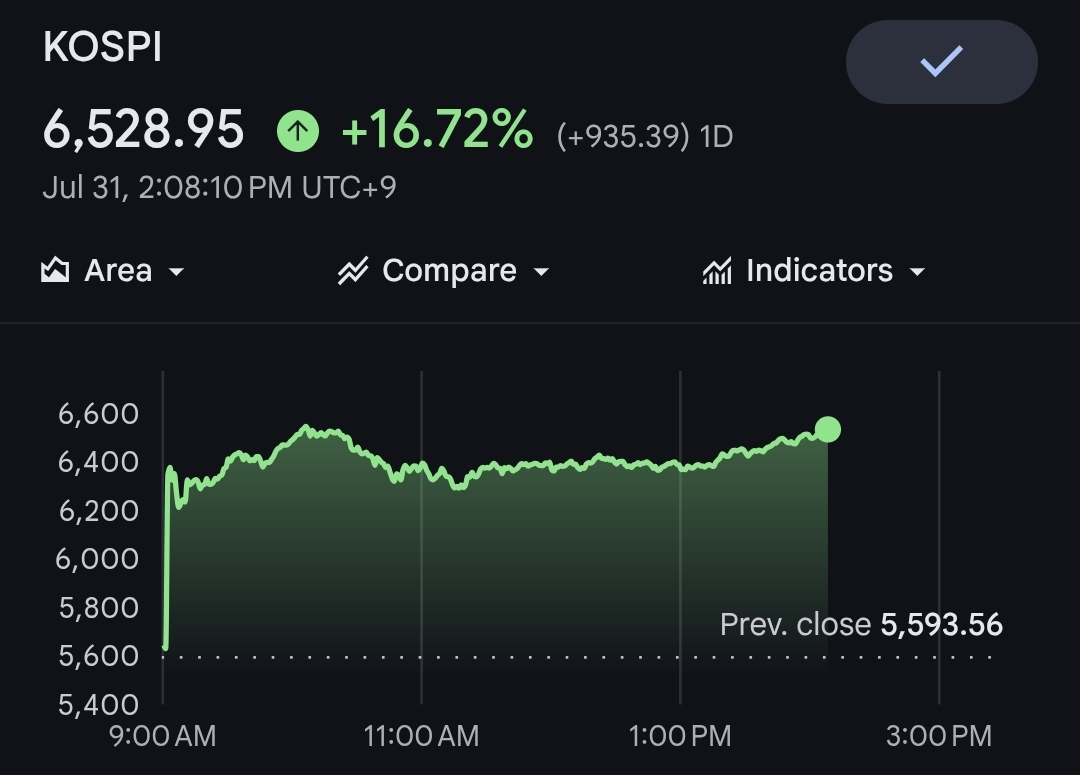Click the KOSPI index title
The image size is (1080, 775).
(102, 48)
